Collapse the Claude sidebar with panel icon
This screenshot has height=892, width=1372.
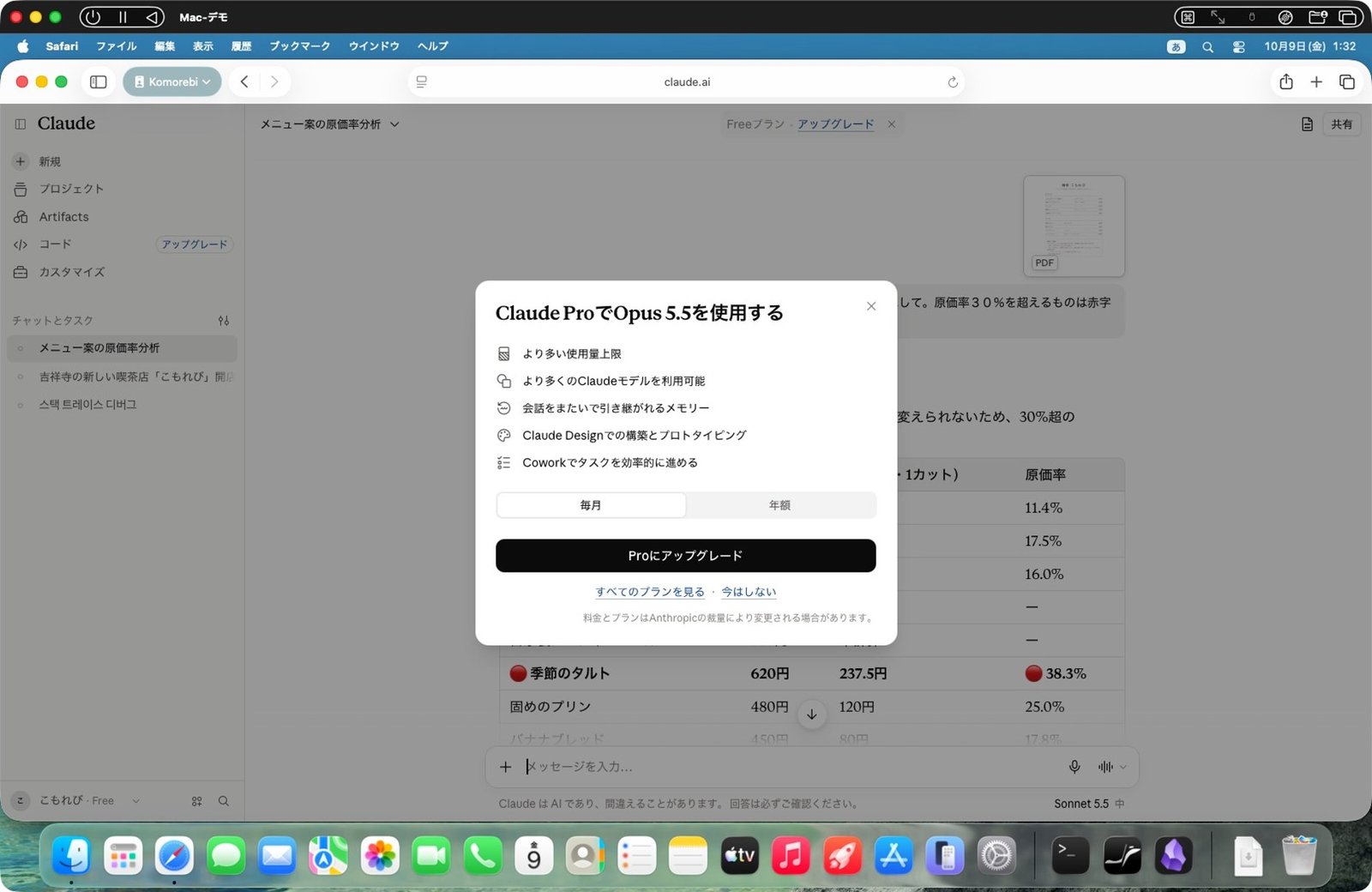[21, 124]
